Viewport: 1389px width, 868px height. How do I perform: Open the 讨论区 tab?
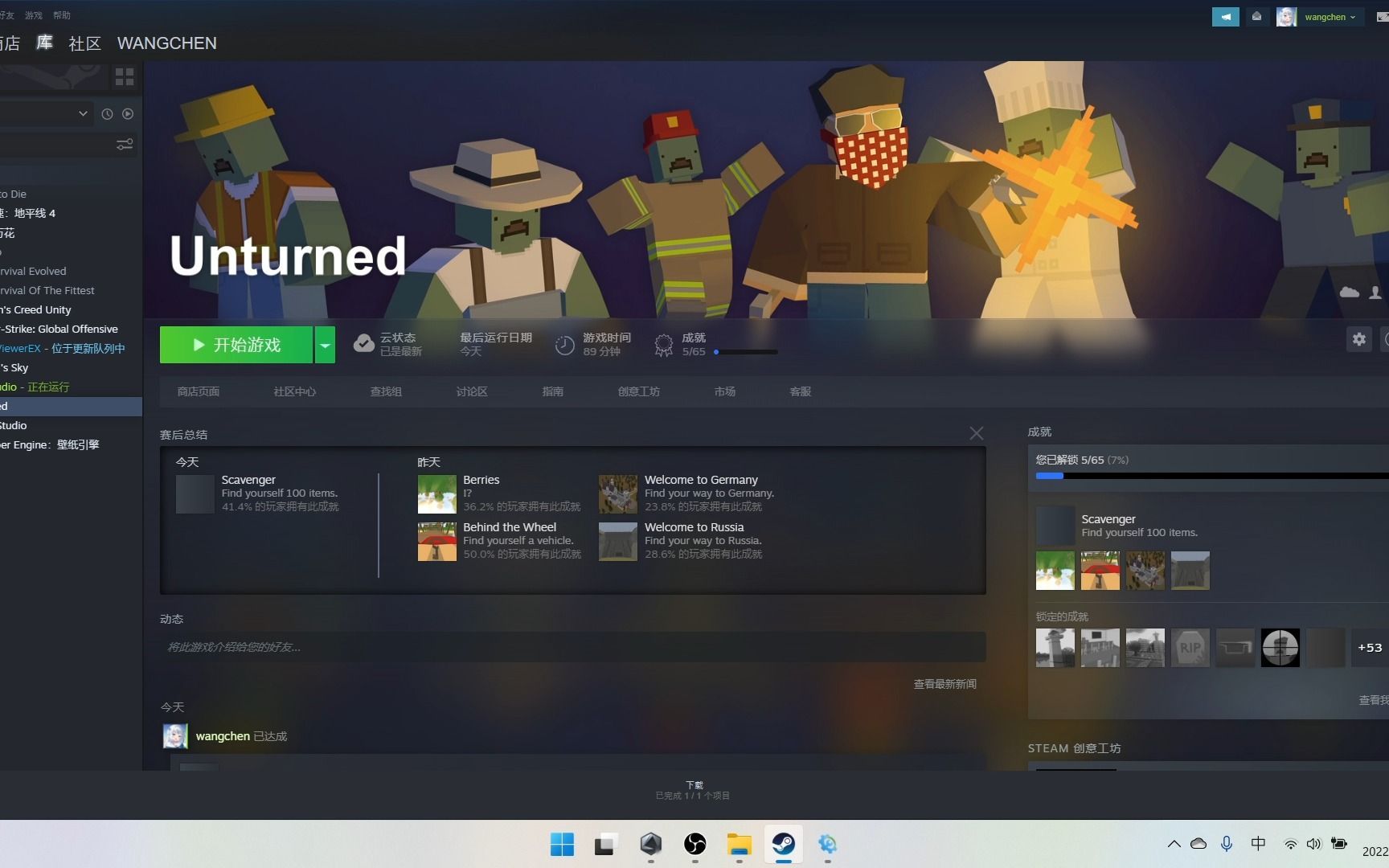pos(472,391)
